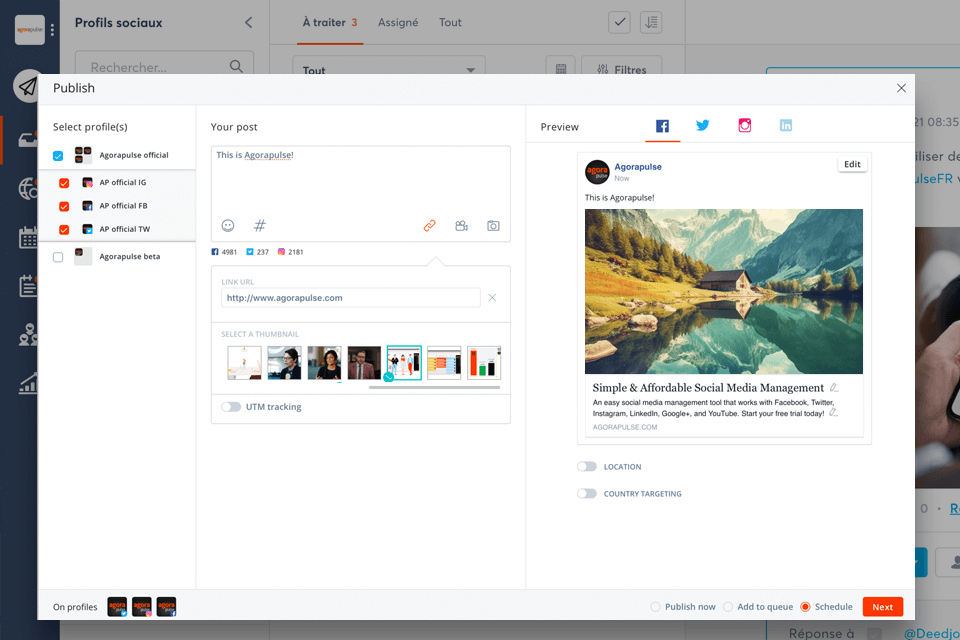Switch to Assigné tab
Screen dimensions: 960x640
point(398,23)
